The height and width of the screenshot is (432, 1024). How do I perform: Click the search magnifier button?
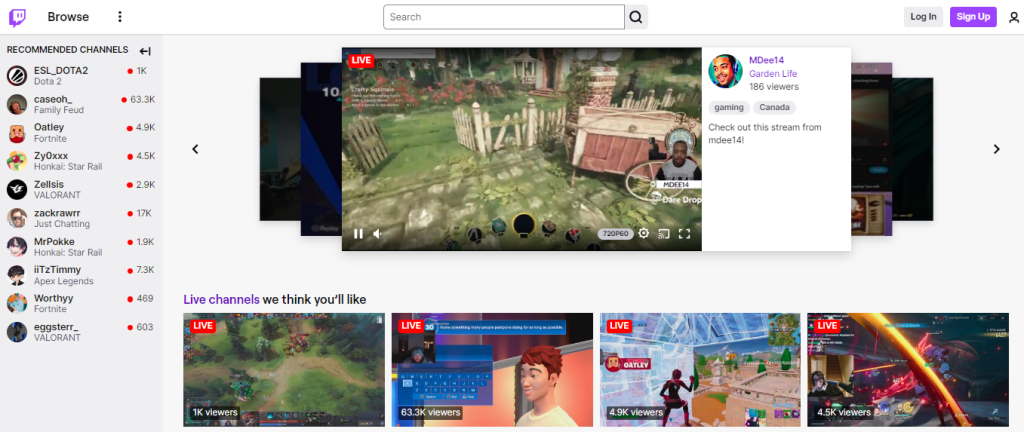point(636,17)
